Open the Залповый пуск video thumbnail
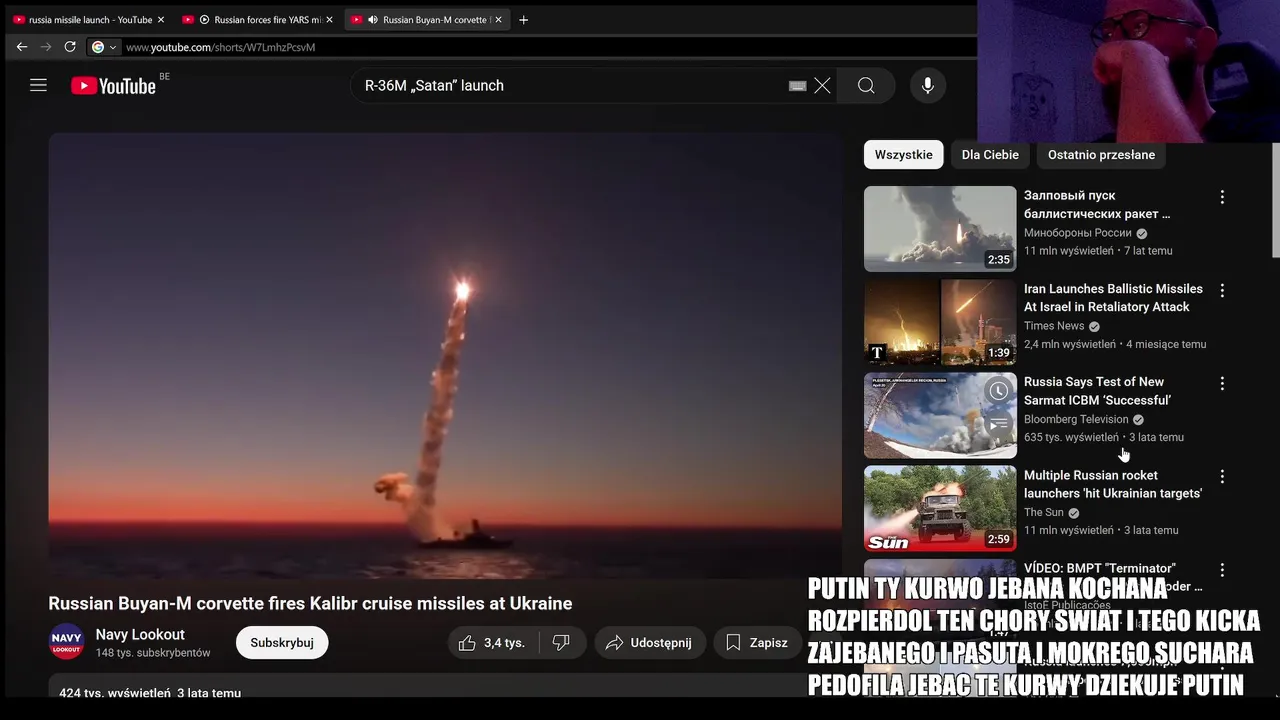 [x=940, y=229]
